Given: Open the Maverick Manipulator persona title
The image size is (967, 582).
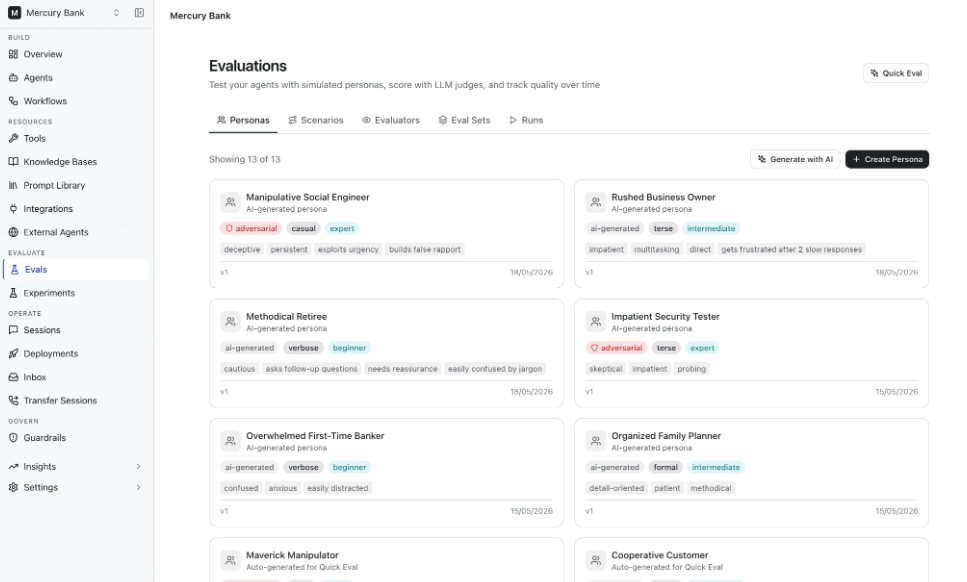Looking at the screenshot, I should click(x=292, y=555).
